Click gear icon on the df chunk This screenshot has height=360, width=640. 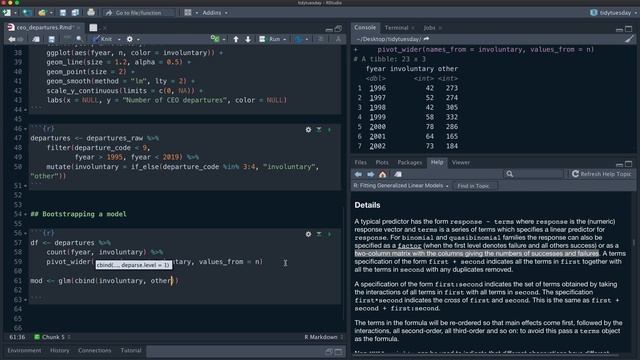click(x=308, y=234)
